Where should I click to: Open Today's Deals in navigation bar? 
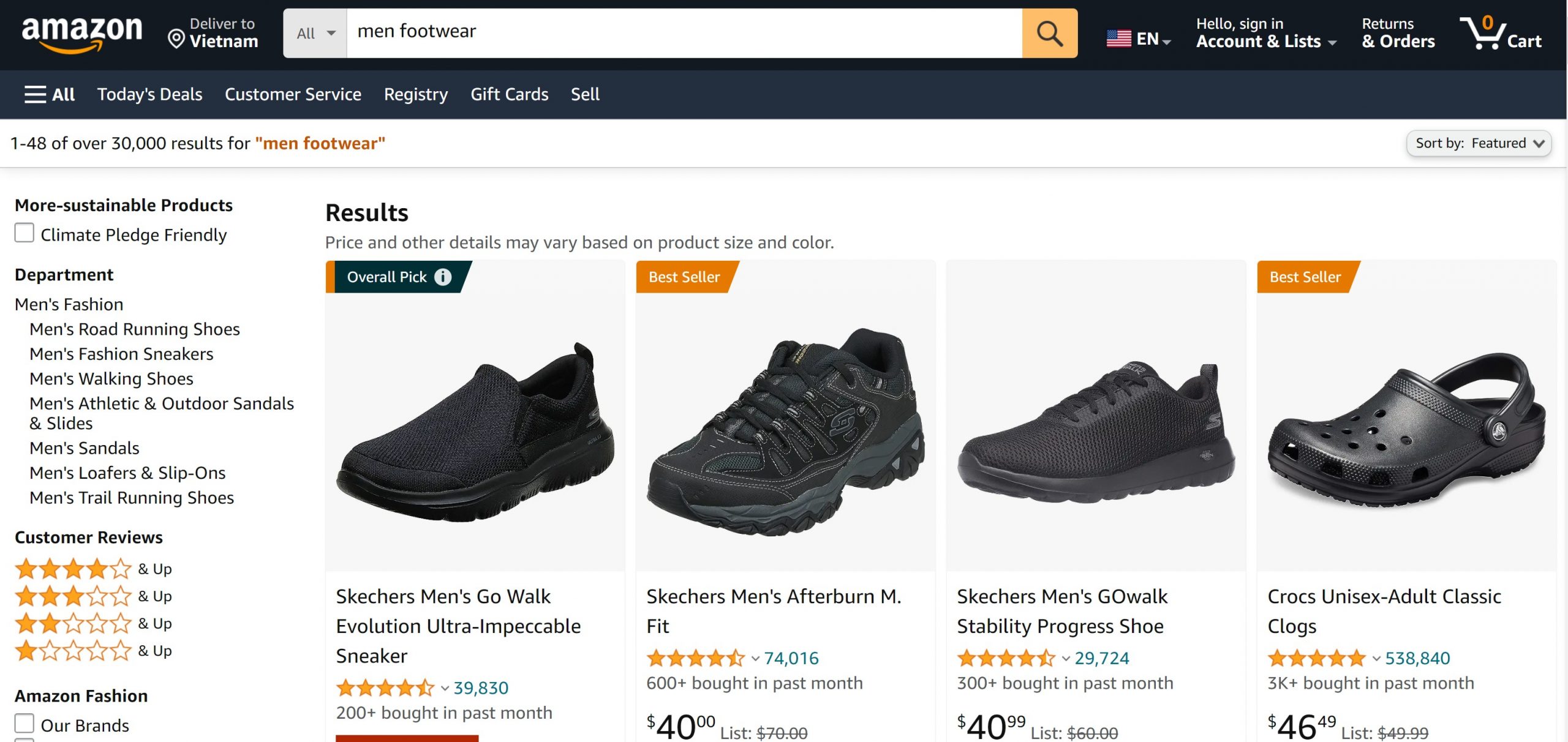pyautogui.click(x=149, y=95)
